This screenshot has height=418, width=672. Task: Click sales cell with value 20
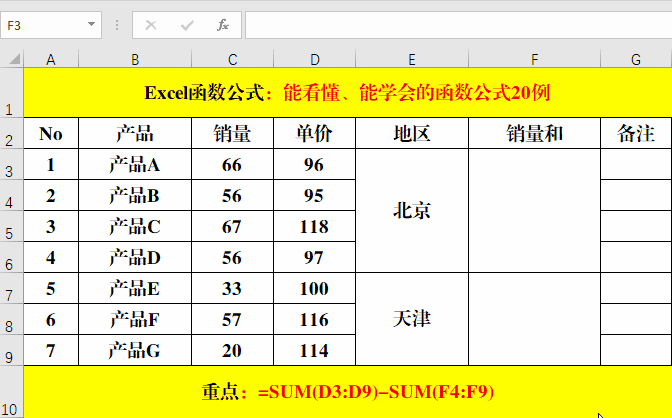(x=232, y=350)
